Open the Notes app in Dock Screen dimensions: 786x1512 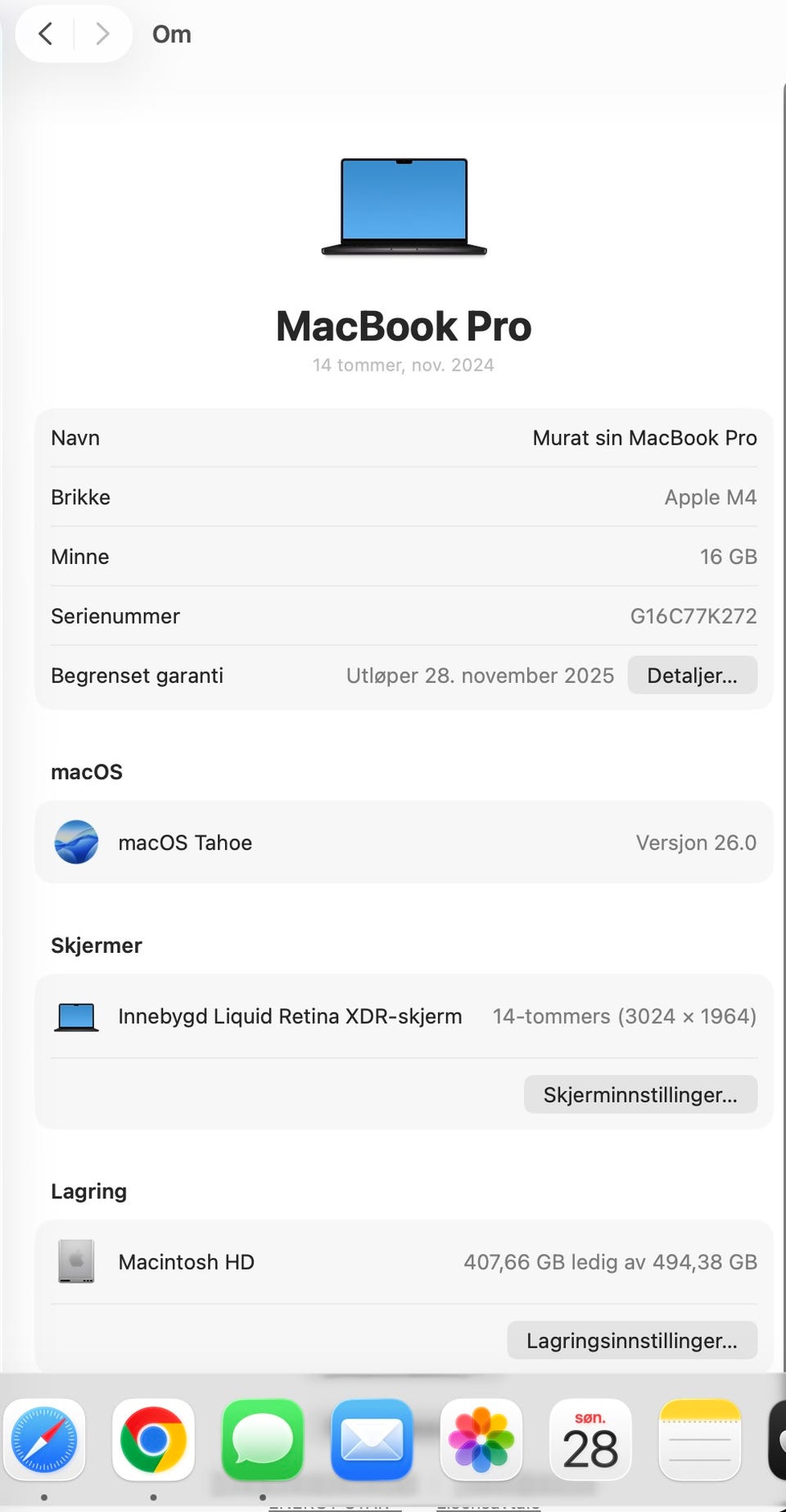click(700, 1440)
